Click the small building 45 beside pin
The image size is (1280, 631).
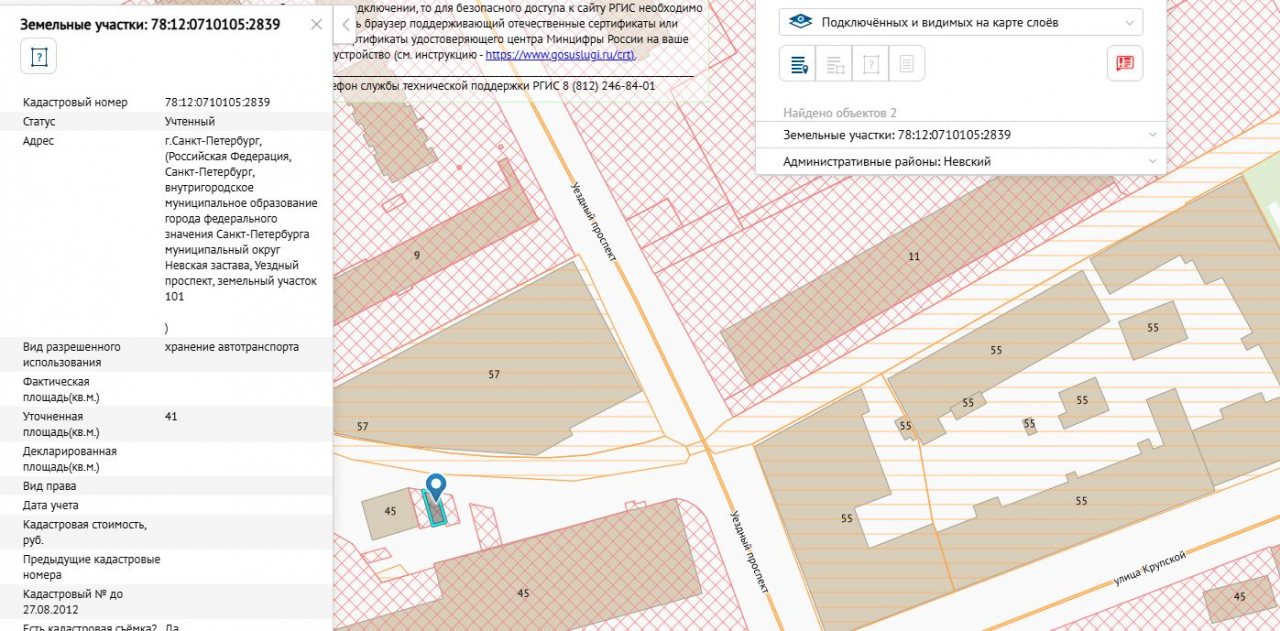pos(390,511)
